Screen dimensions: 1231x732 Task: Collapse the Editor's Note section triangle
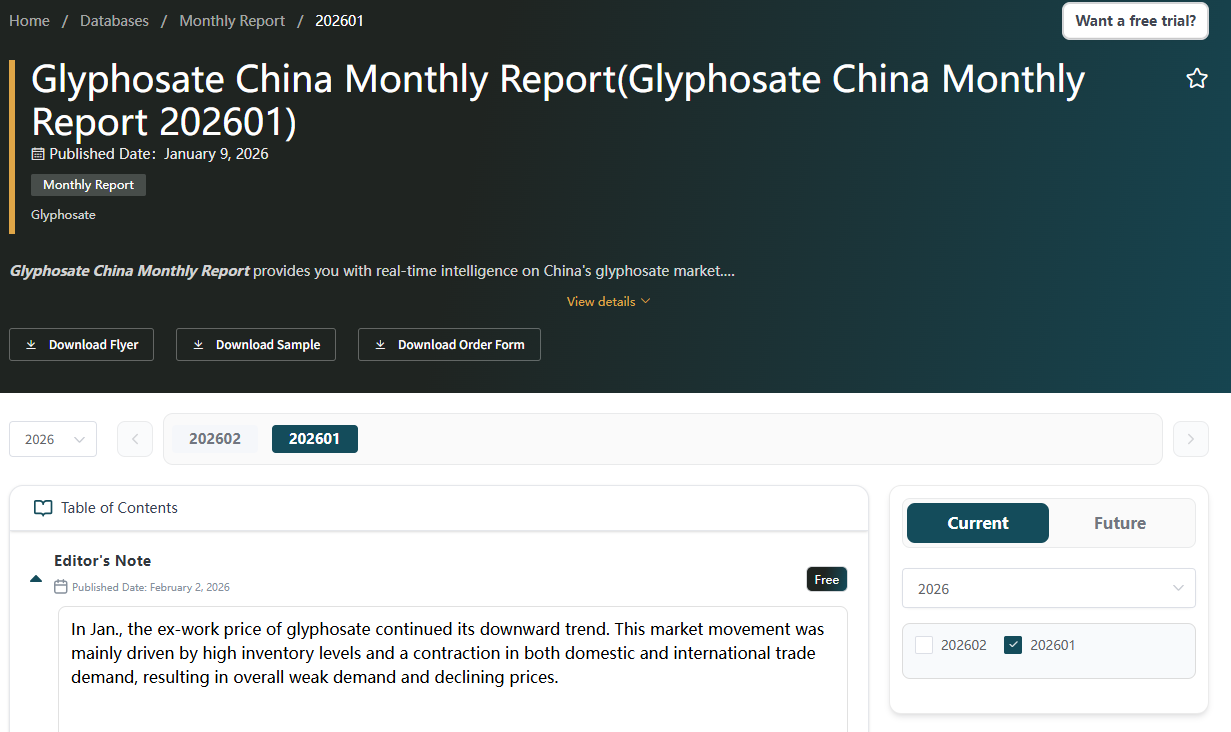(36, 578)
